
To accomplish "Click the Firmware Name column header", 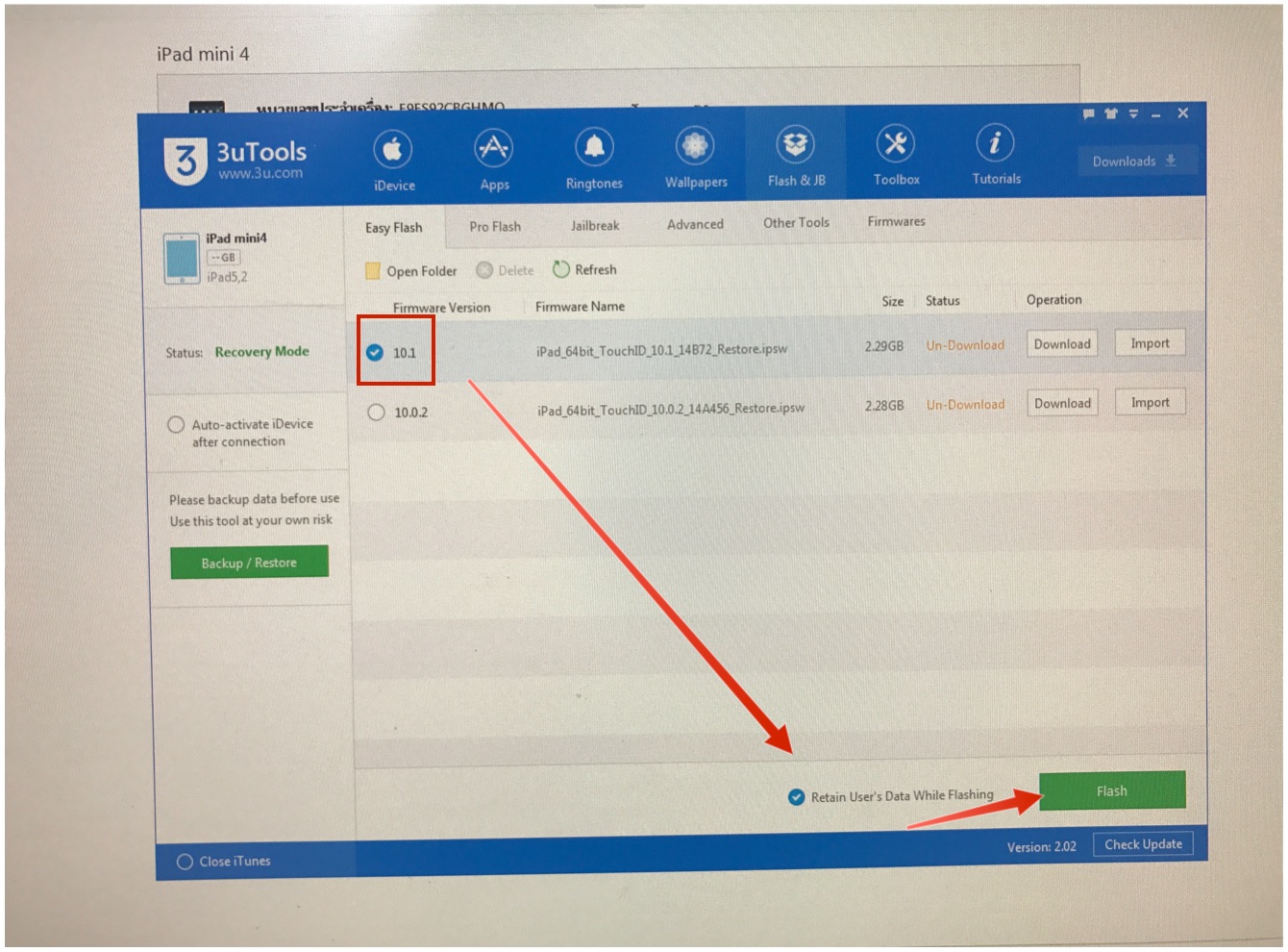I will (x=580, y=306).
